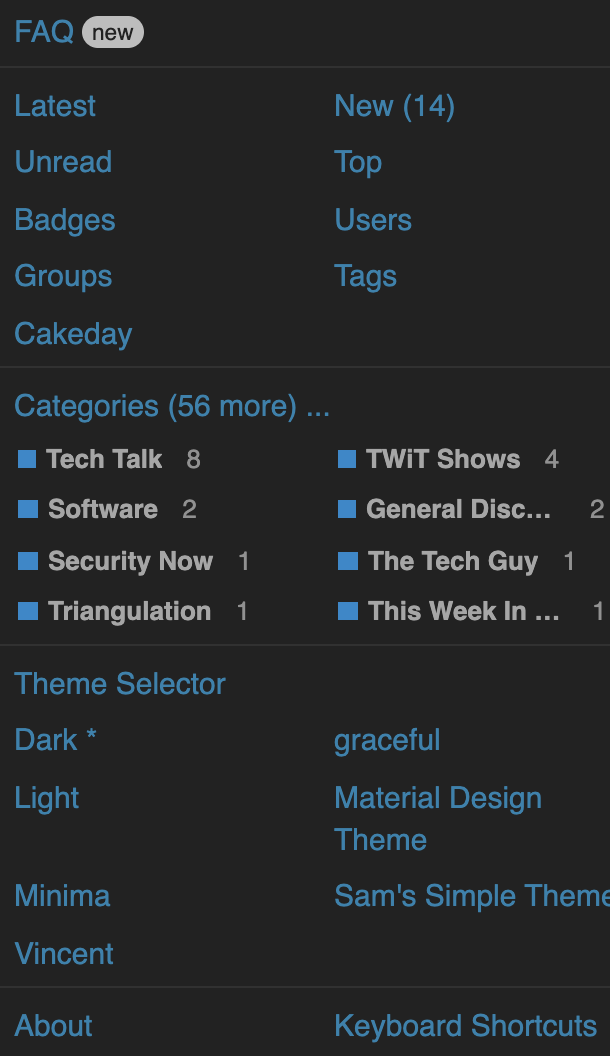Click the blue square beside Security Now
Screen dimensions: 610x1056
coord(27,561)
